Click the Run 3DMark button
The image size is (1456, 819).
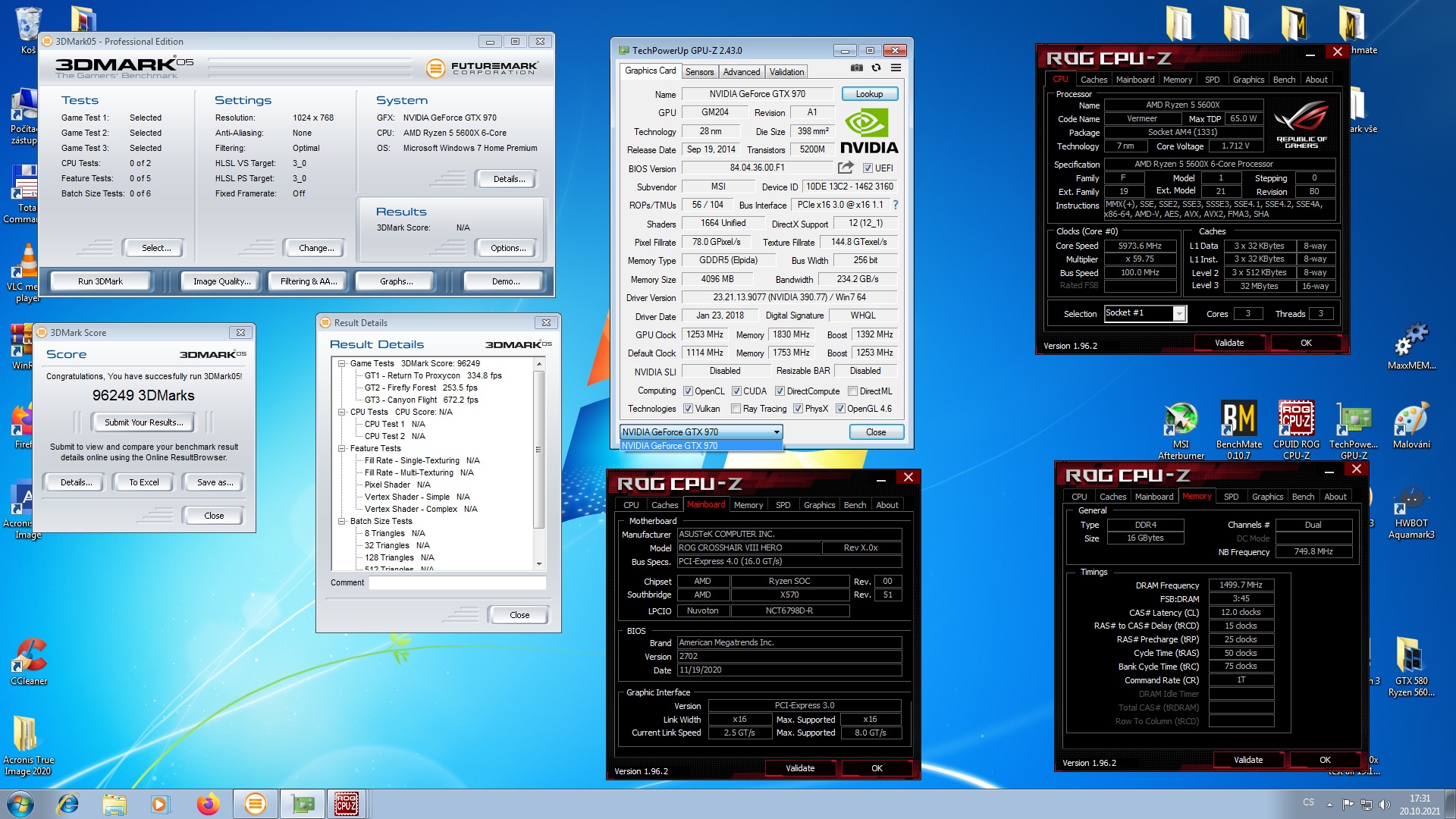coord(100,281)
